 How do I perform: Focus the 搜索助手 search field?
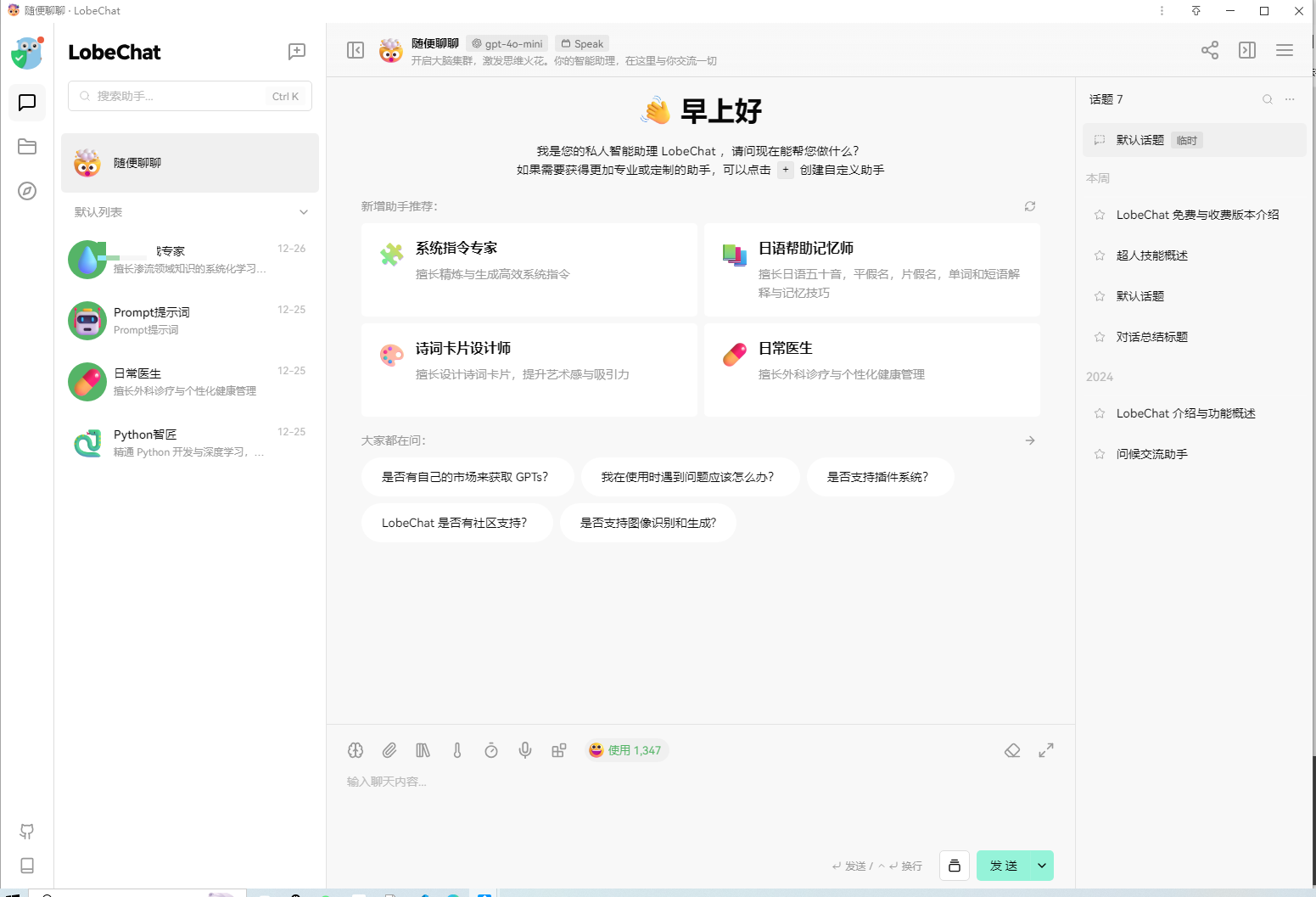(x=190, y=96)
